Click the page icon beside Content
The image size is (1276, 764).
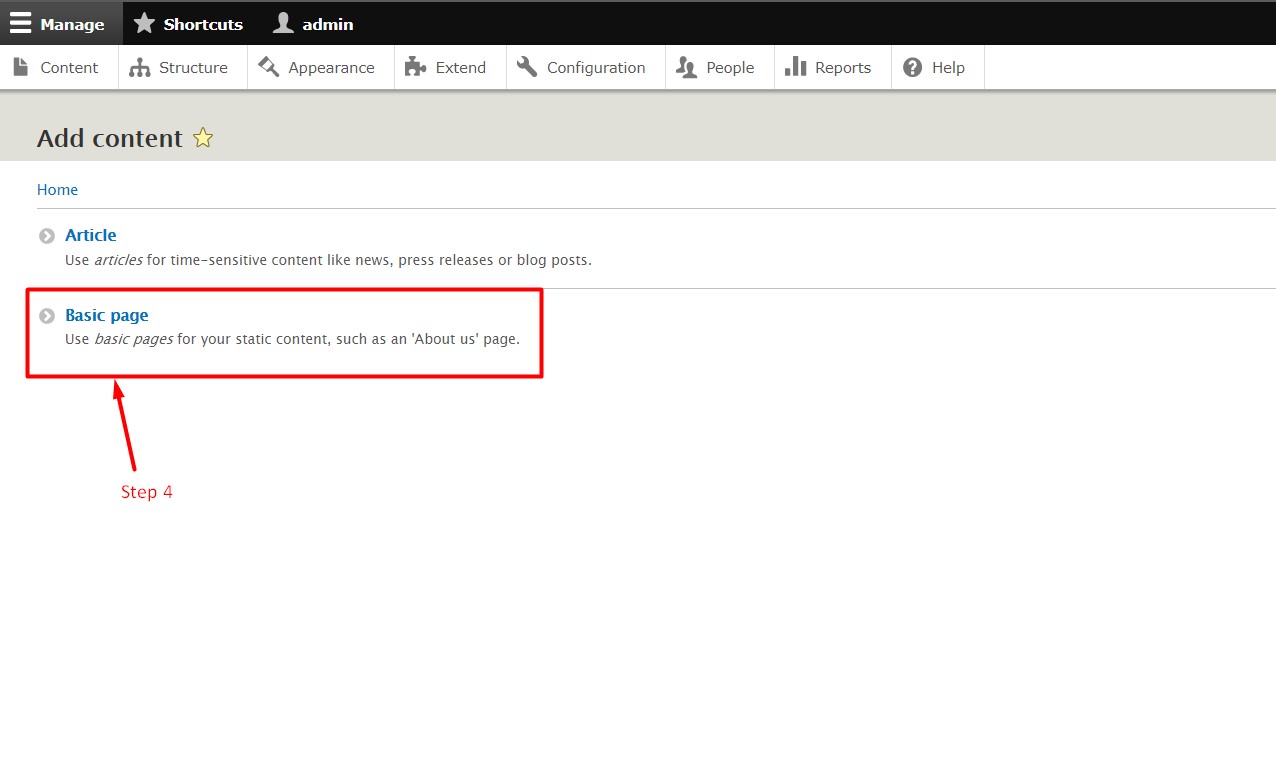click(x=21, y=67)
